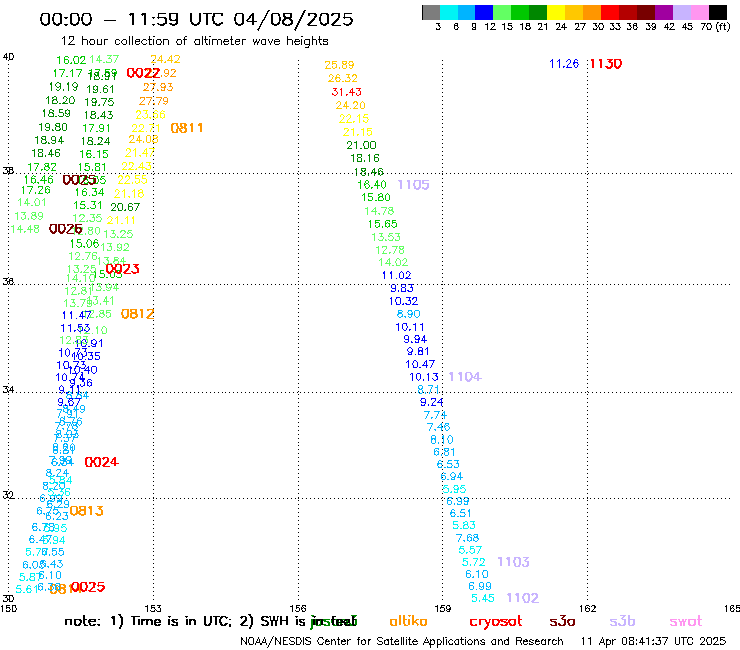Click the 14.48 wave height value

(x=25, y=229)
